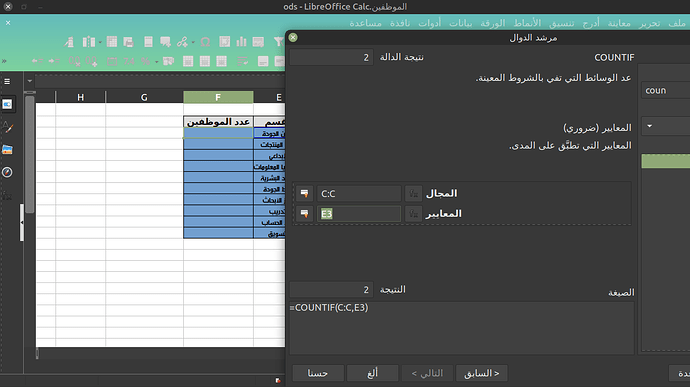The height and width of the screenshot is (387, 690).
Task: Open the تحرير menu
Action: point(649,23)
